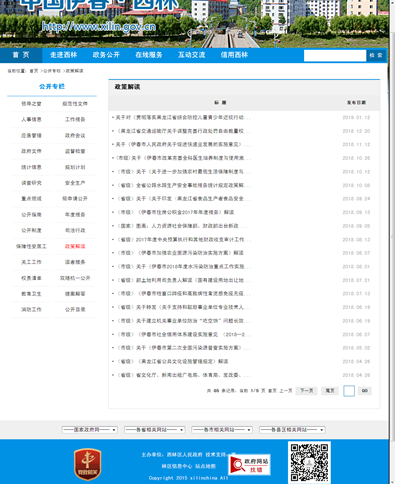Click the GO pagination button

[x=365, y=391]
